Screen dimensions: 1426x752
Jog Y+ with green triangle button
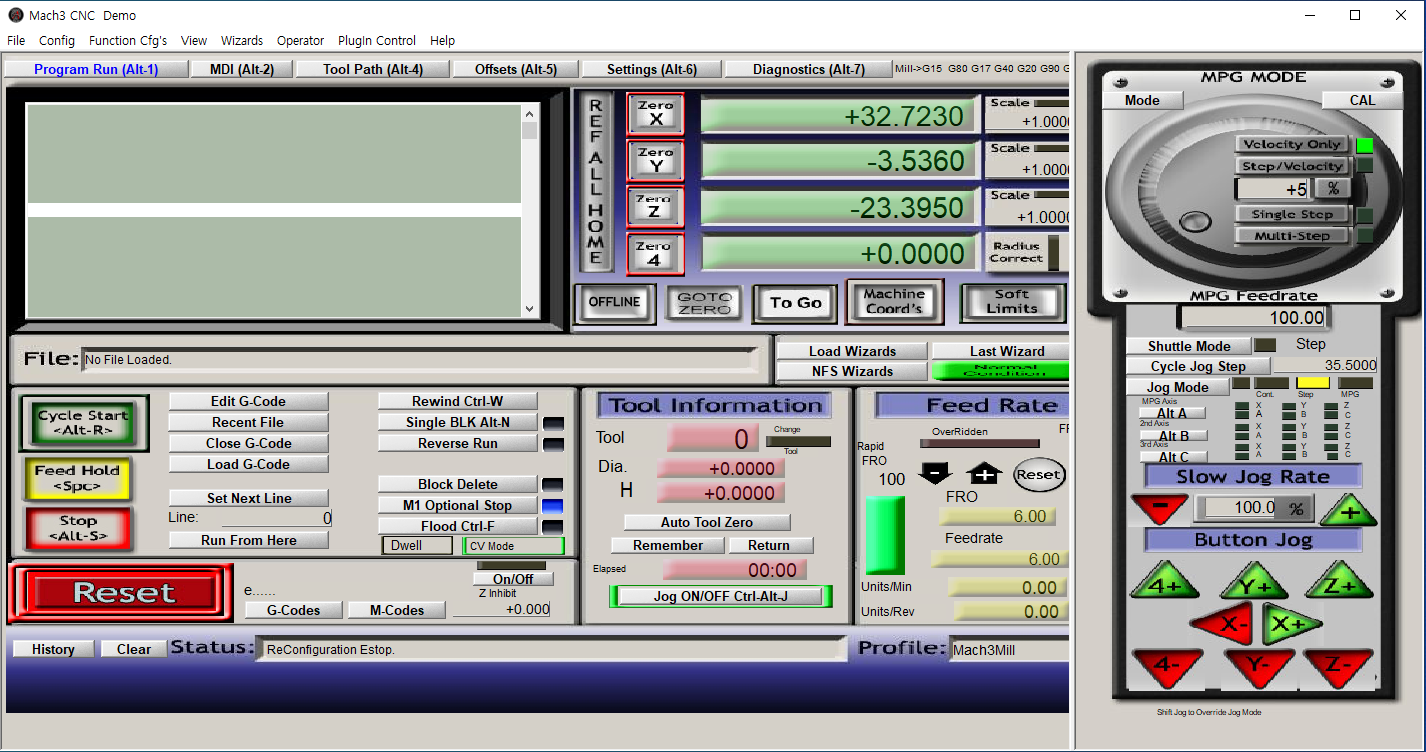point(1254,584)
